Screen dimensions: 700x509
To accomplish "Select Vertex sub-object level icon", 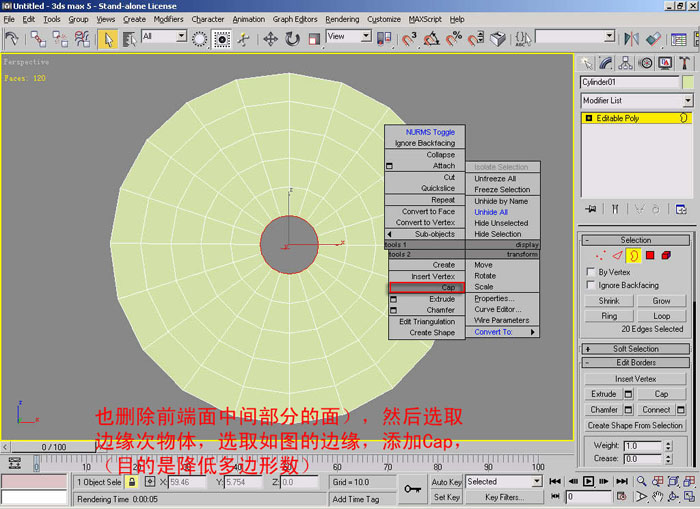I will (x=600, y=255).
